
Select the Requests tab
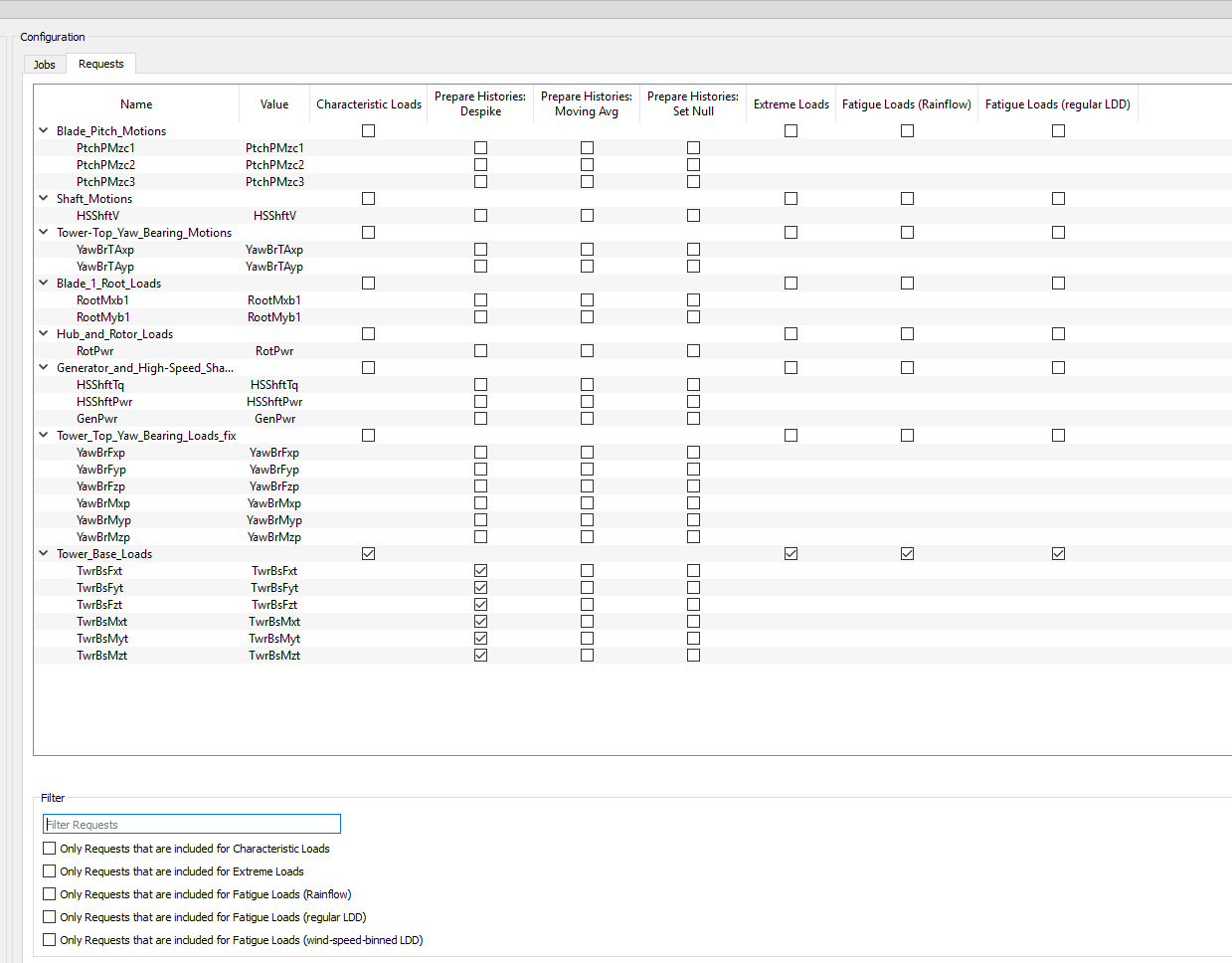101,64
